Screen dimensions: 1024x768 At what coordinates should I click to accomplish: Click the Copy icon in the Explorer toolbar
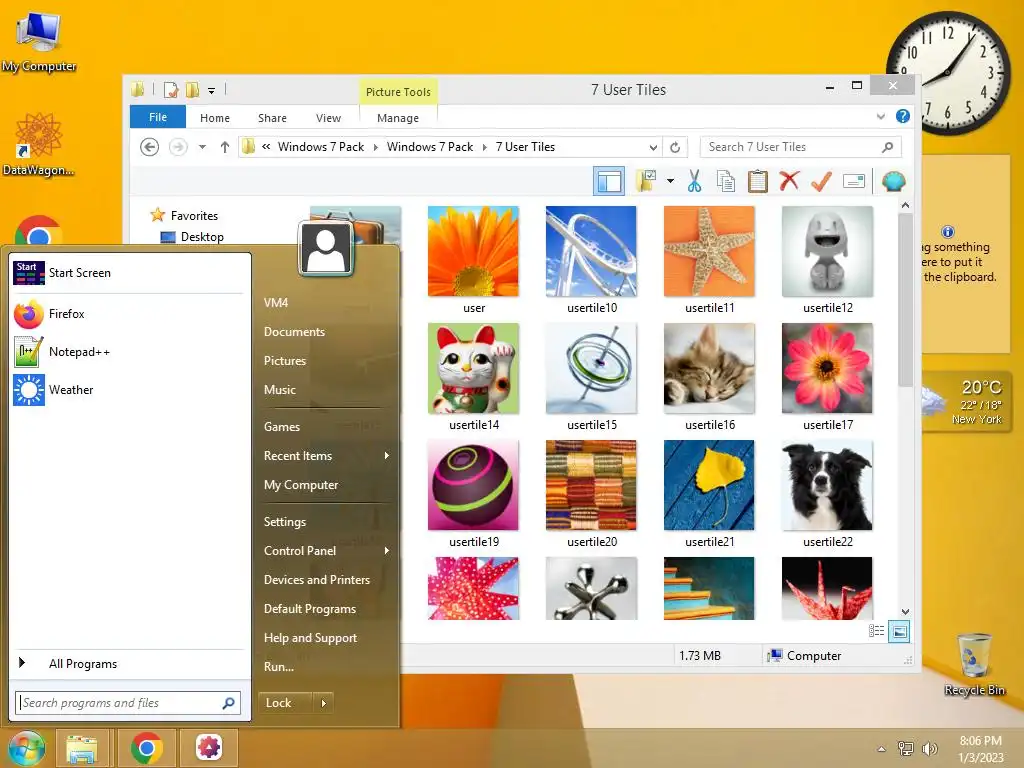coord(726,181)
